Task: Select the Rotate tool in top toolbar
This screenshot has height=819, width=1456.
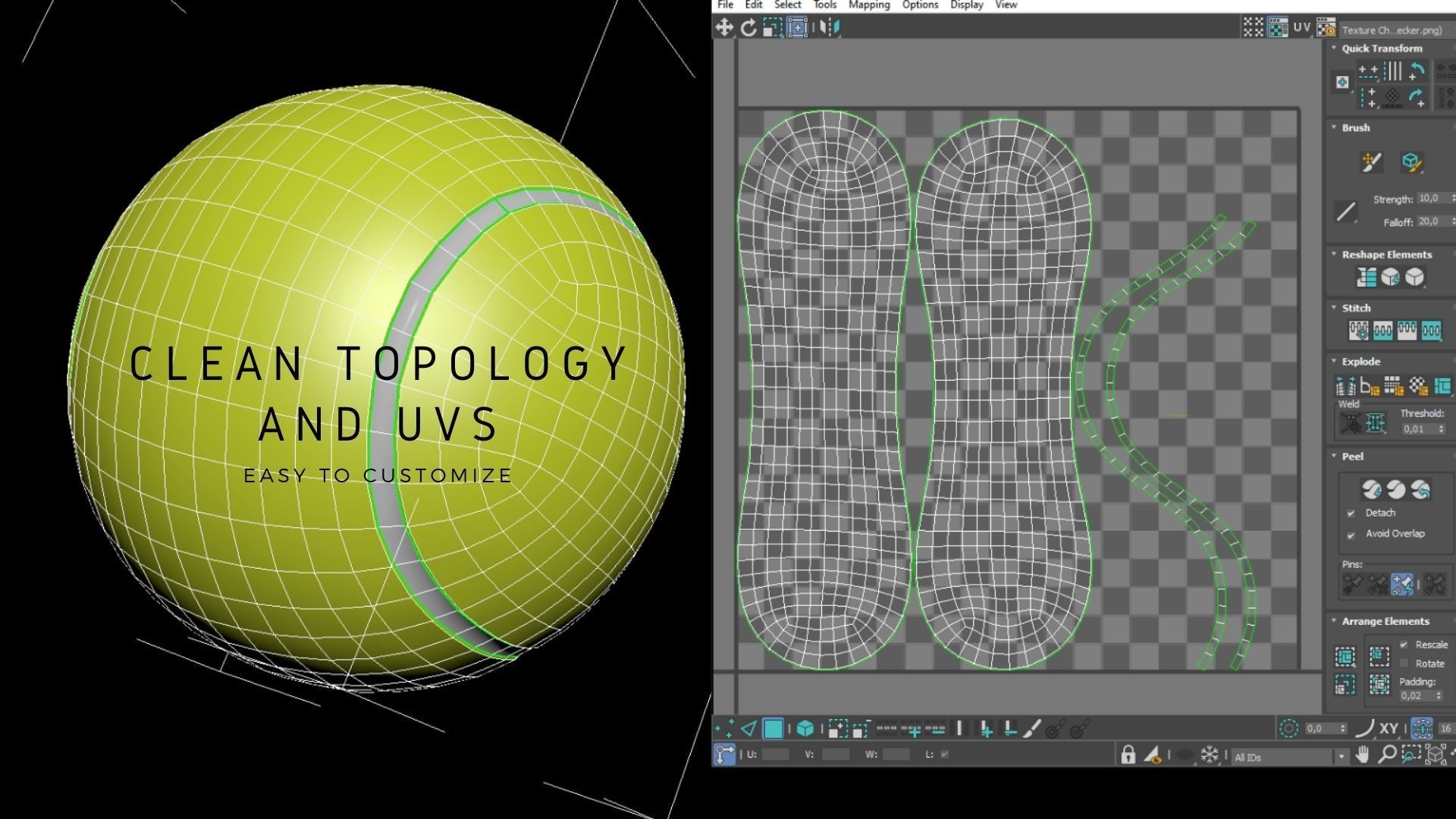Action: [748, 28]
